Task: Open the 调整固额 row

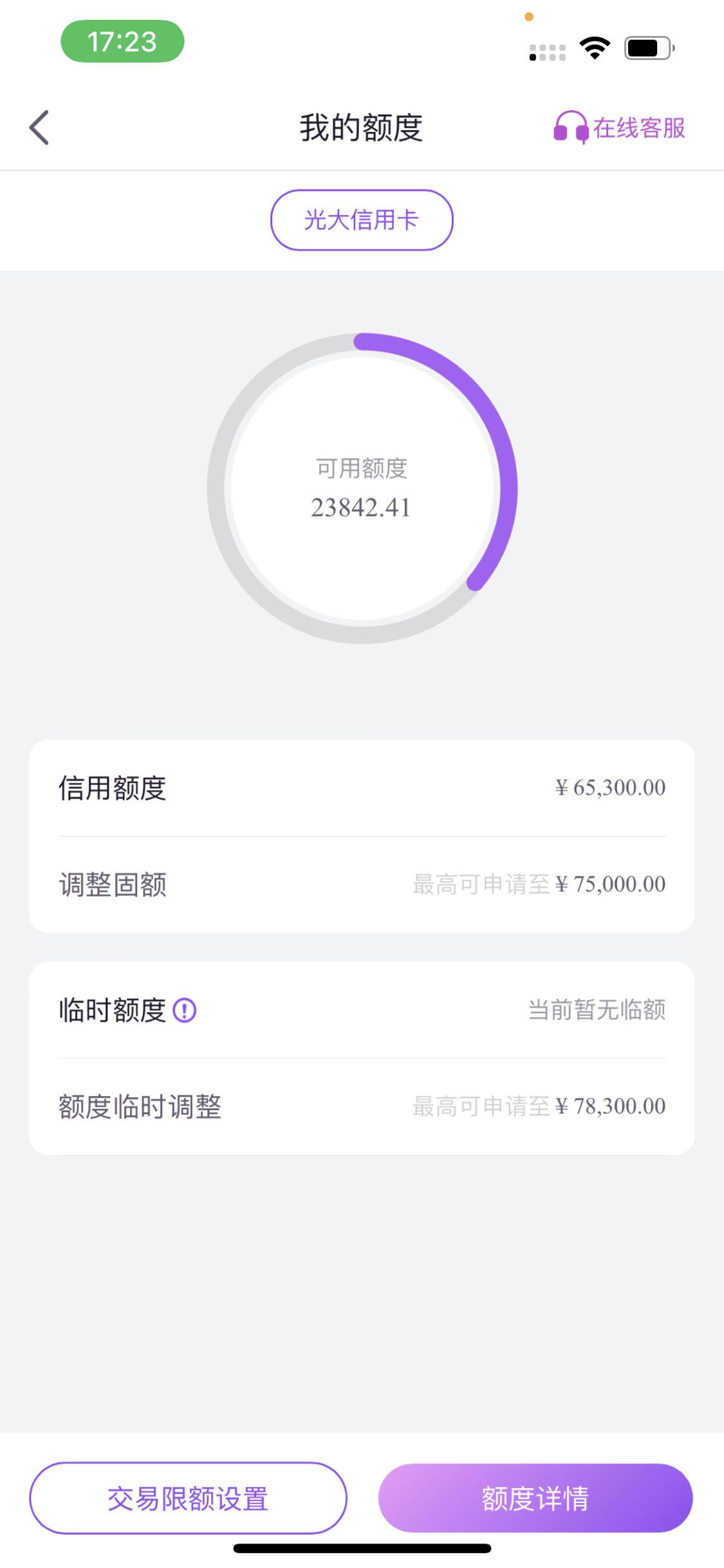Action: point(362,884)
